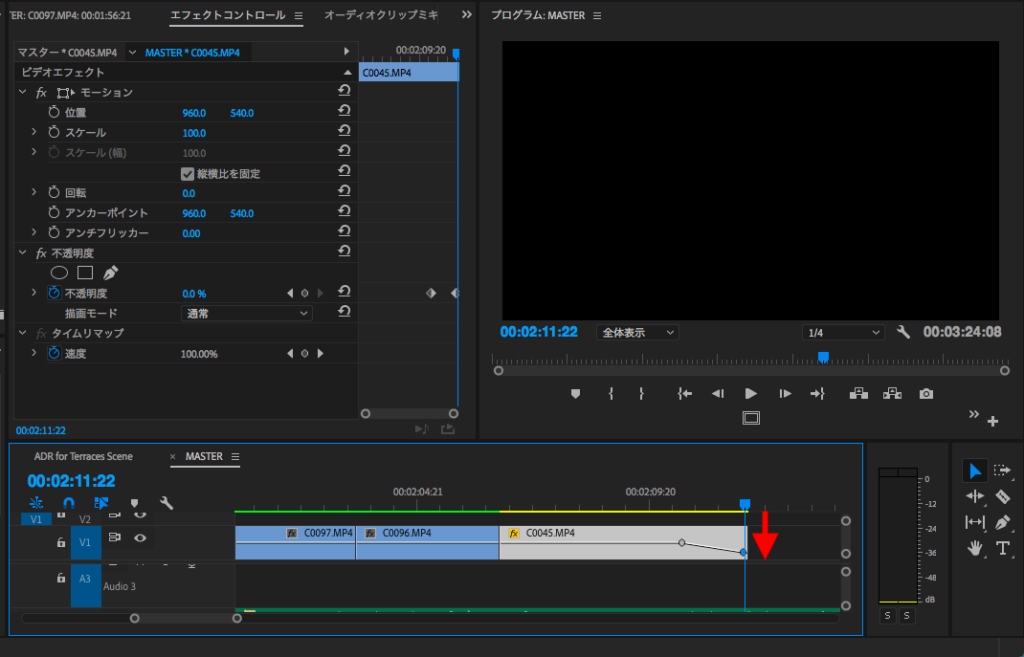1024x657 pixels.
Task: Open the 全体表示 zoom level dropdown
Action: click(637, 332)
